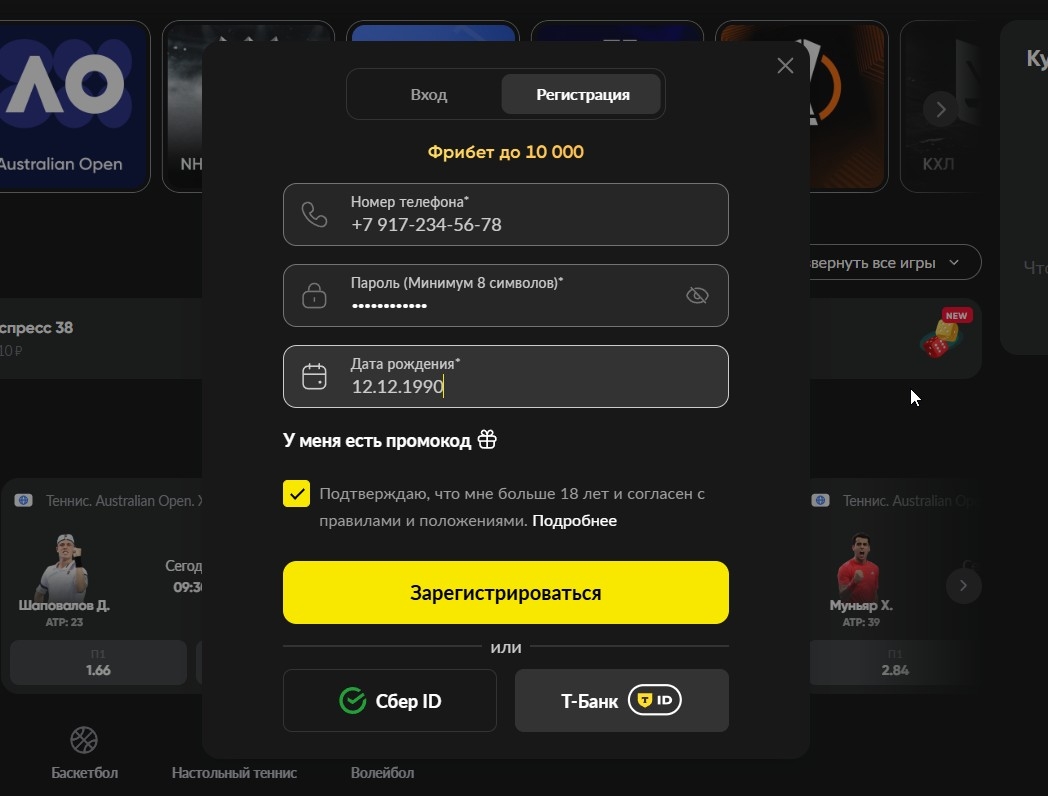
Task: Select the Регистрация tab
Action: (581, 94)
